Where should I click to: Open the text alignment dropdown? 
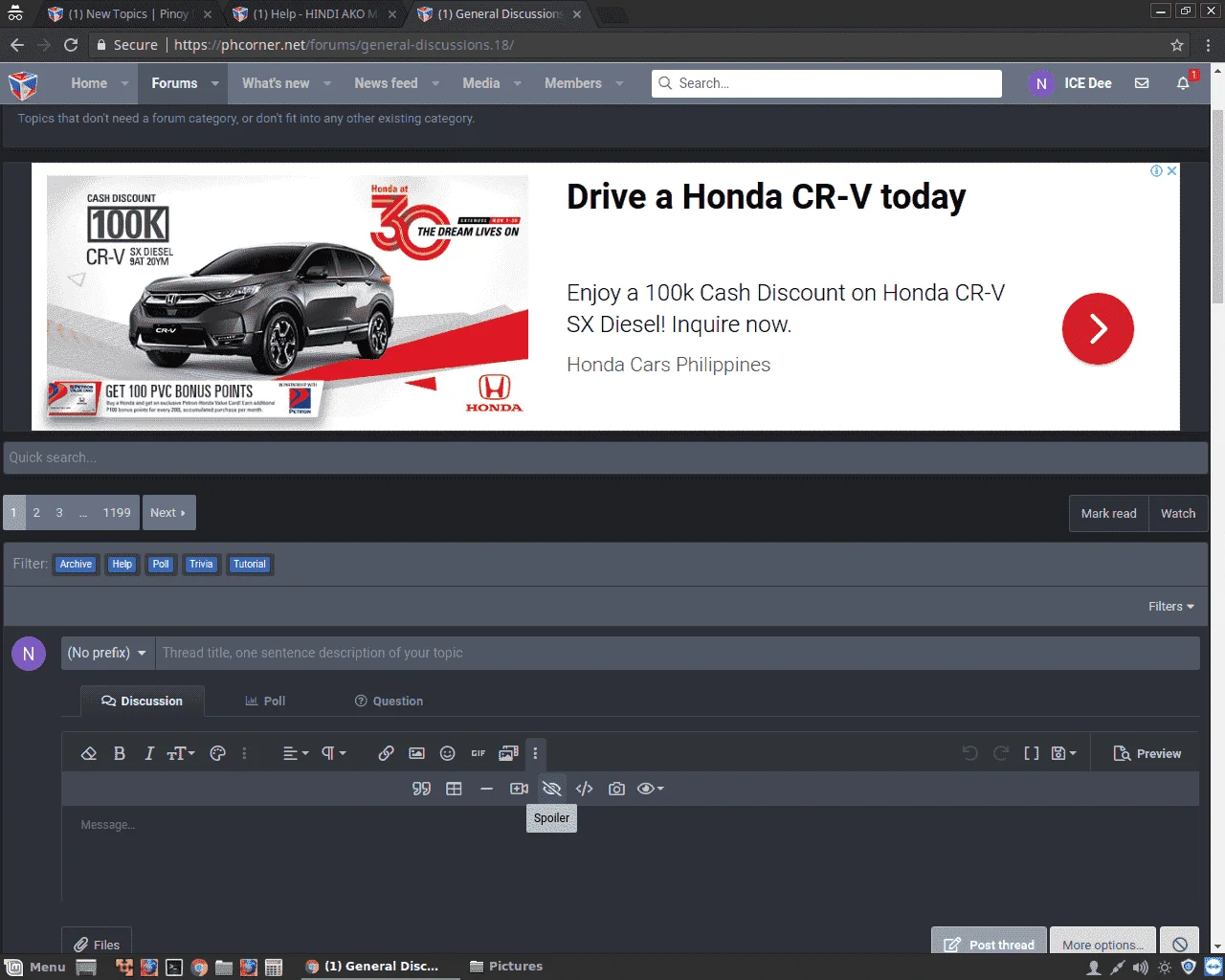pos(296,753)
